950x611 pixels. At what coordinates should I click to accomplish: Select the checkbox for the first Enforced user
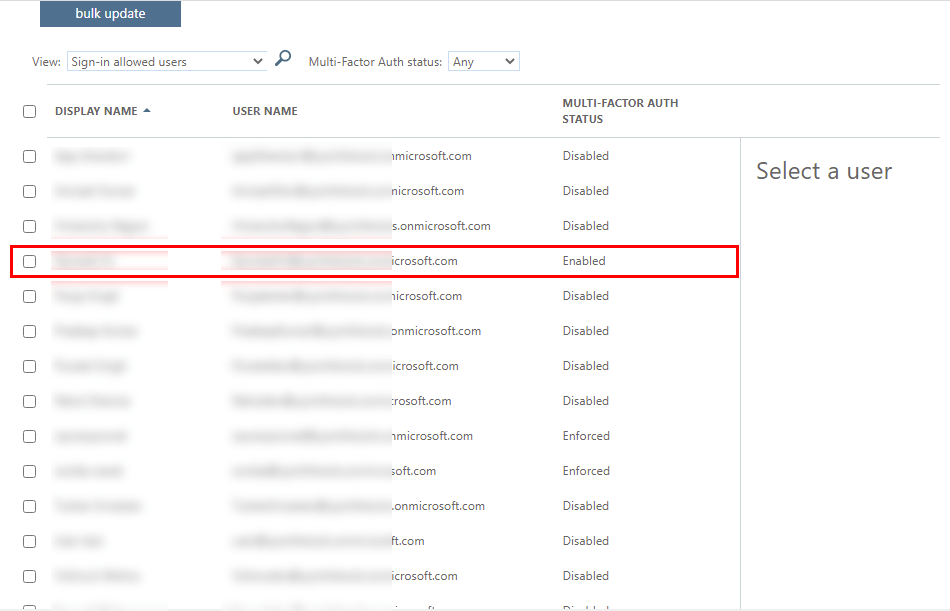pos(30,436)
